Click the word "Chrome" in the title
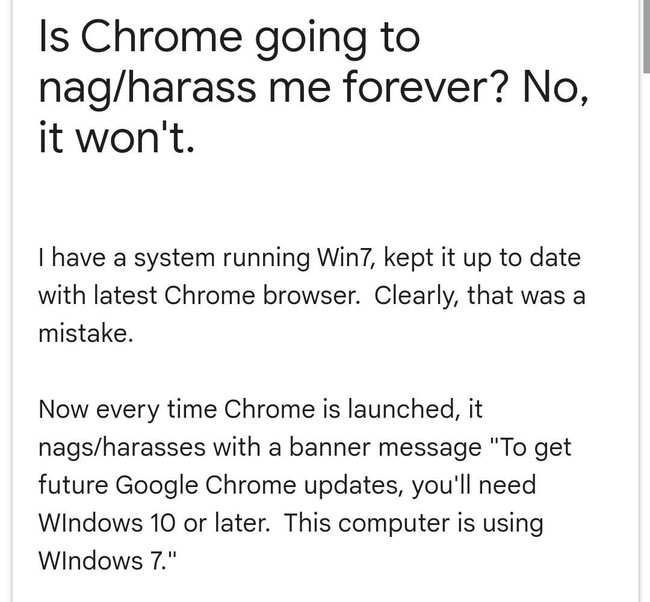Image resolution: width=650 pixels, height=602 pixels. 164,37
